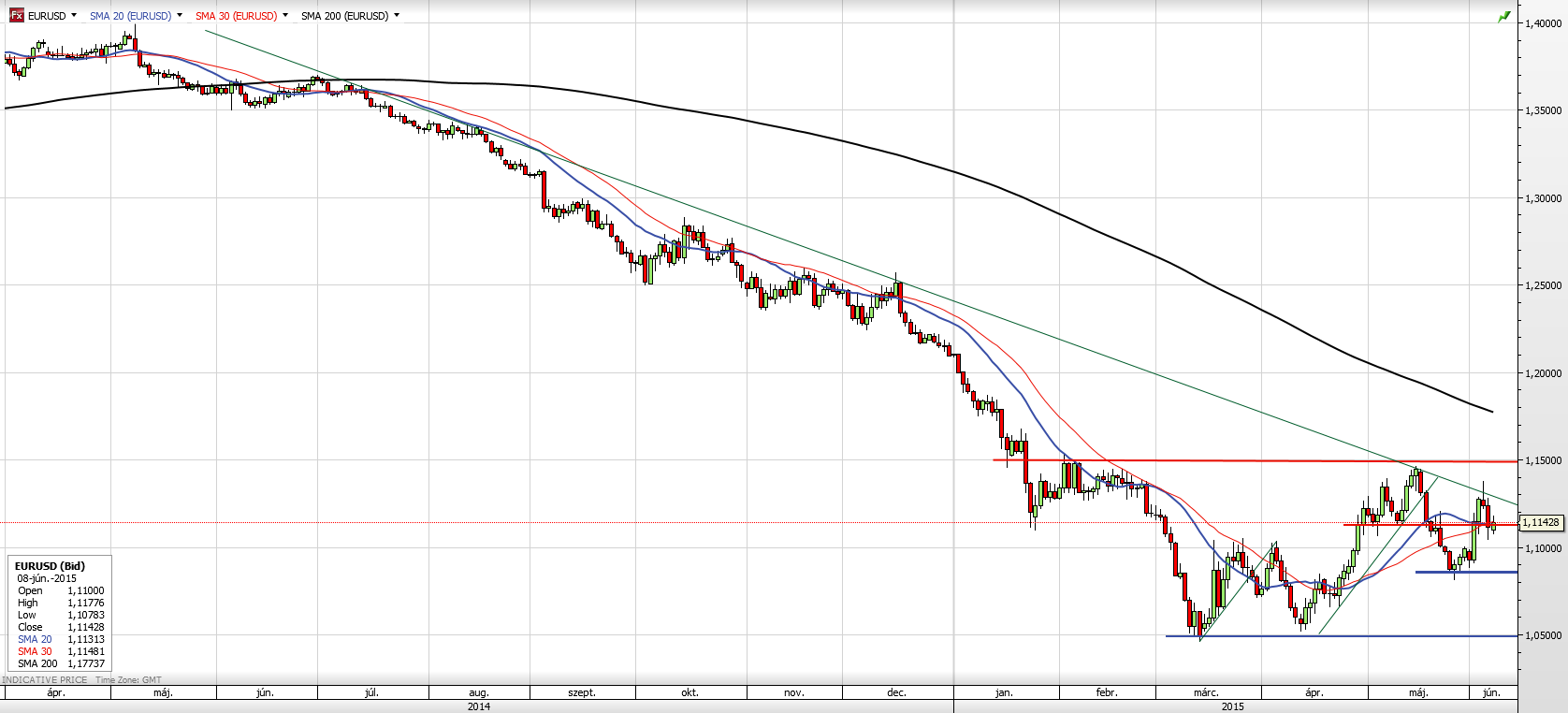This screenshot has width=1568, height=713.
Task: Click the 'márc.' month label
Action: (x=1206, y=692)
